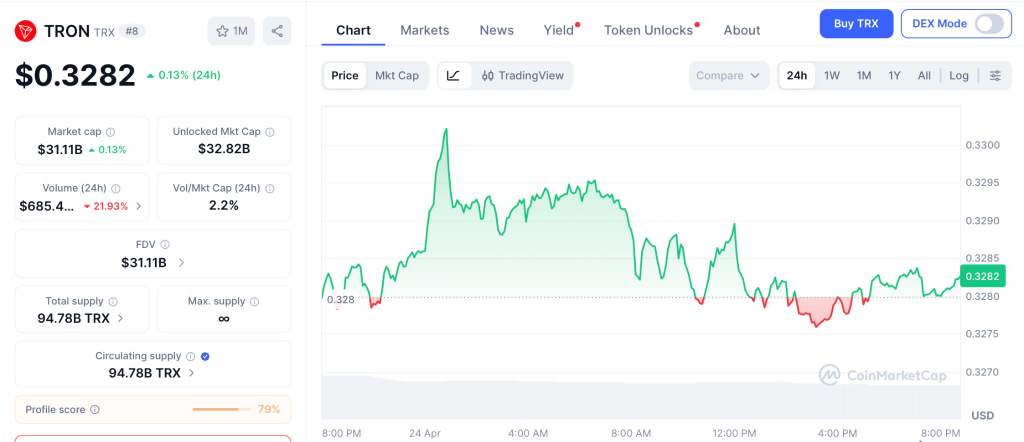Click the Profile score progress bar
This screenshot has height=442, width=1024.
pyautogui.click(x=222, y=409)
